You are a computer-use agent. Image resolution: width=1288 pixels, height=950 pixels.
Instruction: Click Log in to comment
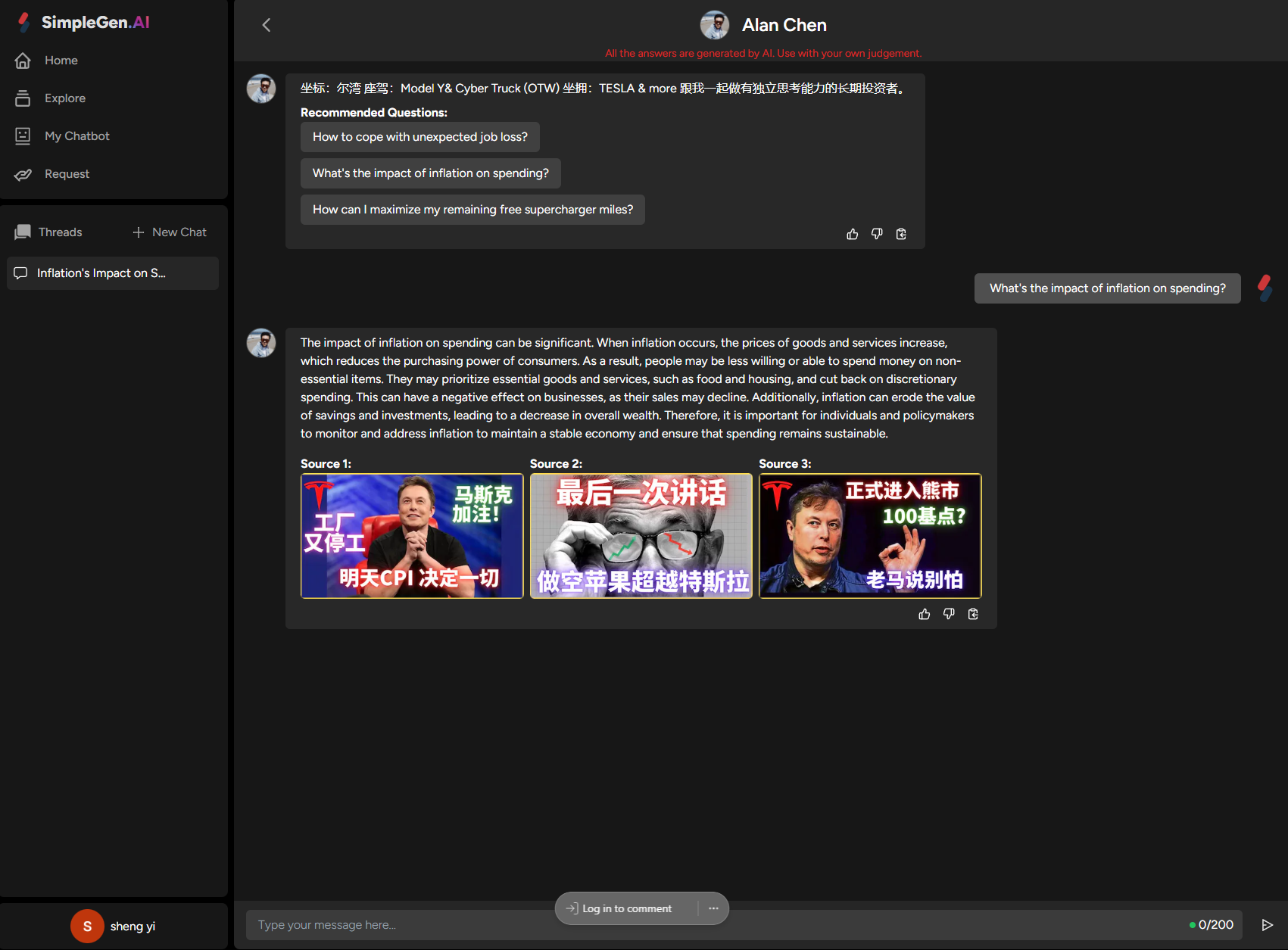pos(619,908)
